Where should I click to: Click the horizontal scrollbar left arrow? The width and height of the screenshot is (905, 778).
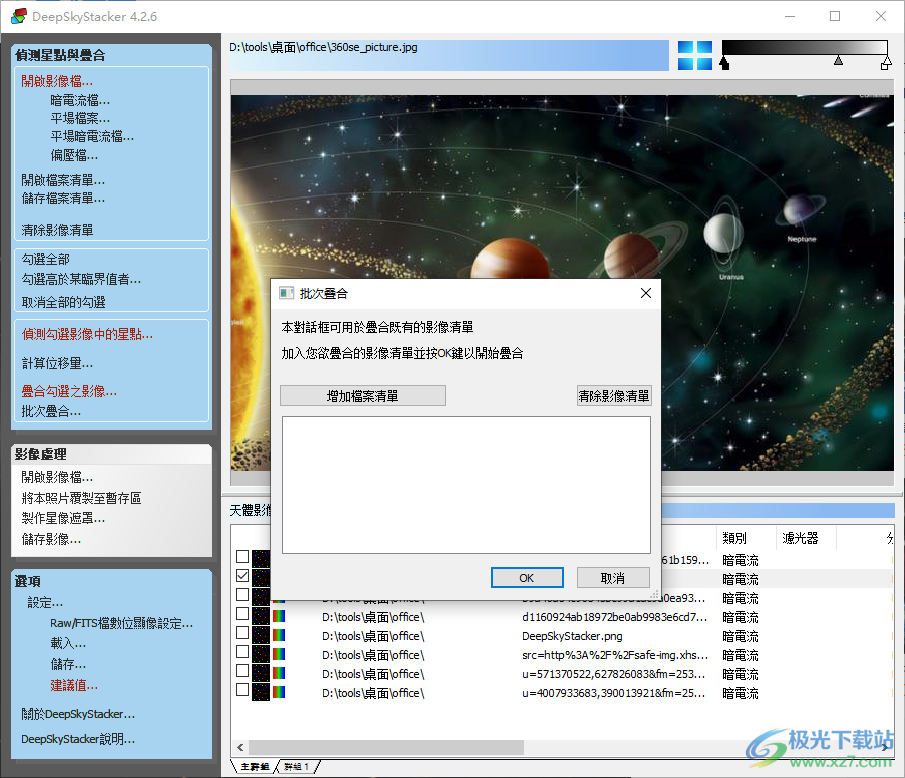point(240,747)
